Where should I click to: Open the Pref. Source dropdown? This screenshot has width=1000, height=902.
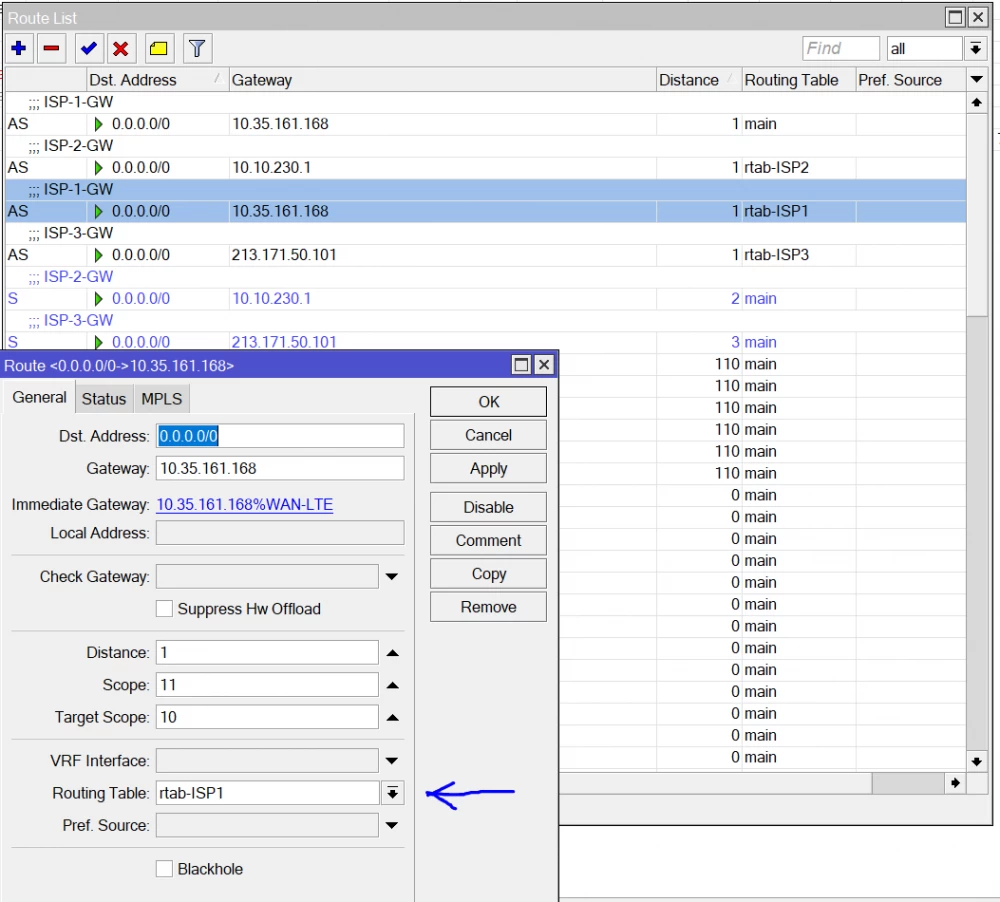tap(391, 825)
